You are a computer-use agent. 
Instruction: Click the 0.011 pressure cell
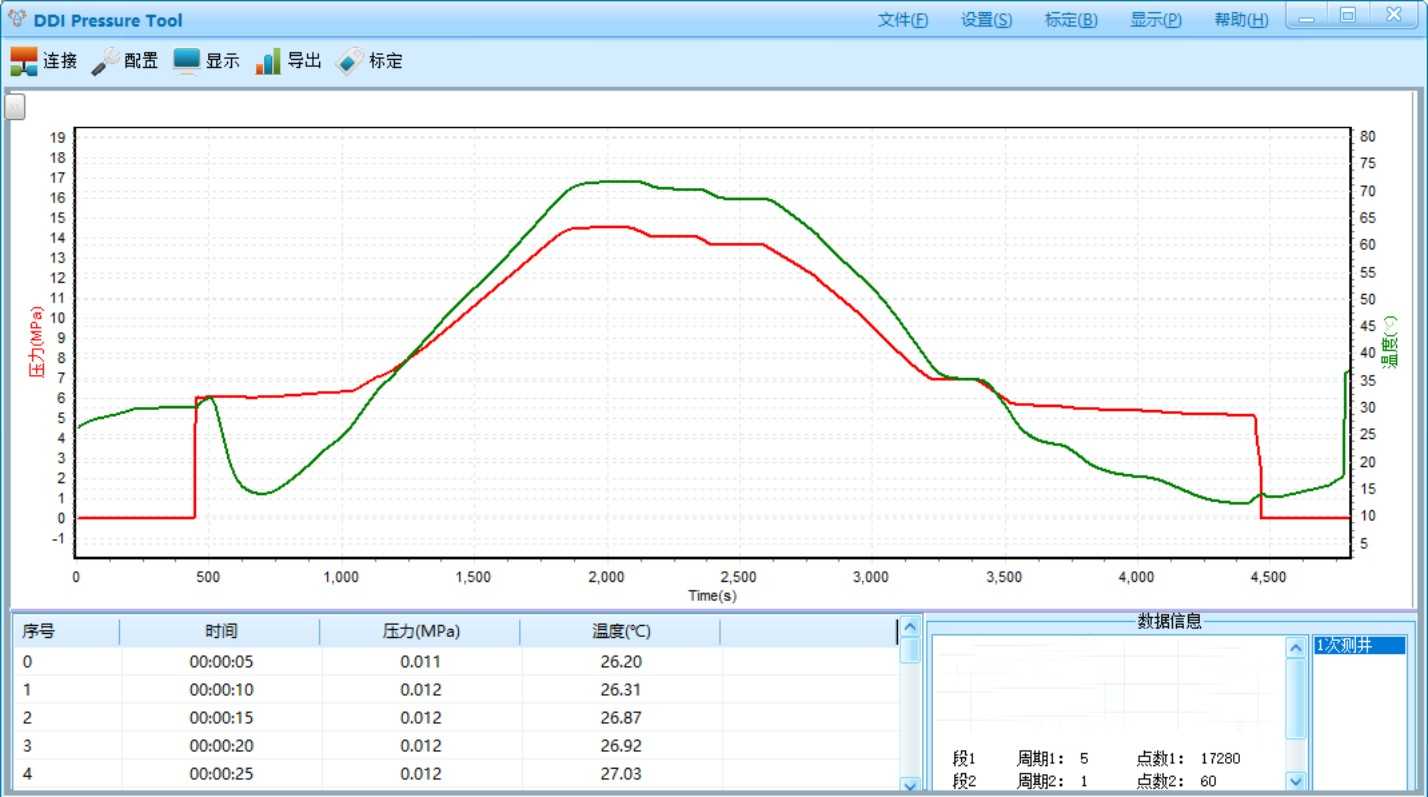point(420,662)
